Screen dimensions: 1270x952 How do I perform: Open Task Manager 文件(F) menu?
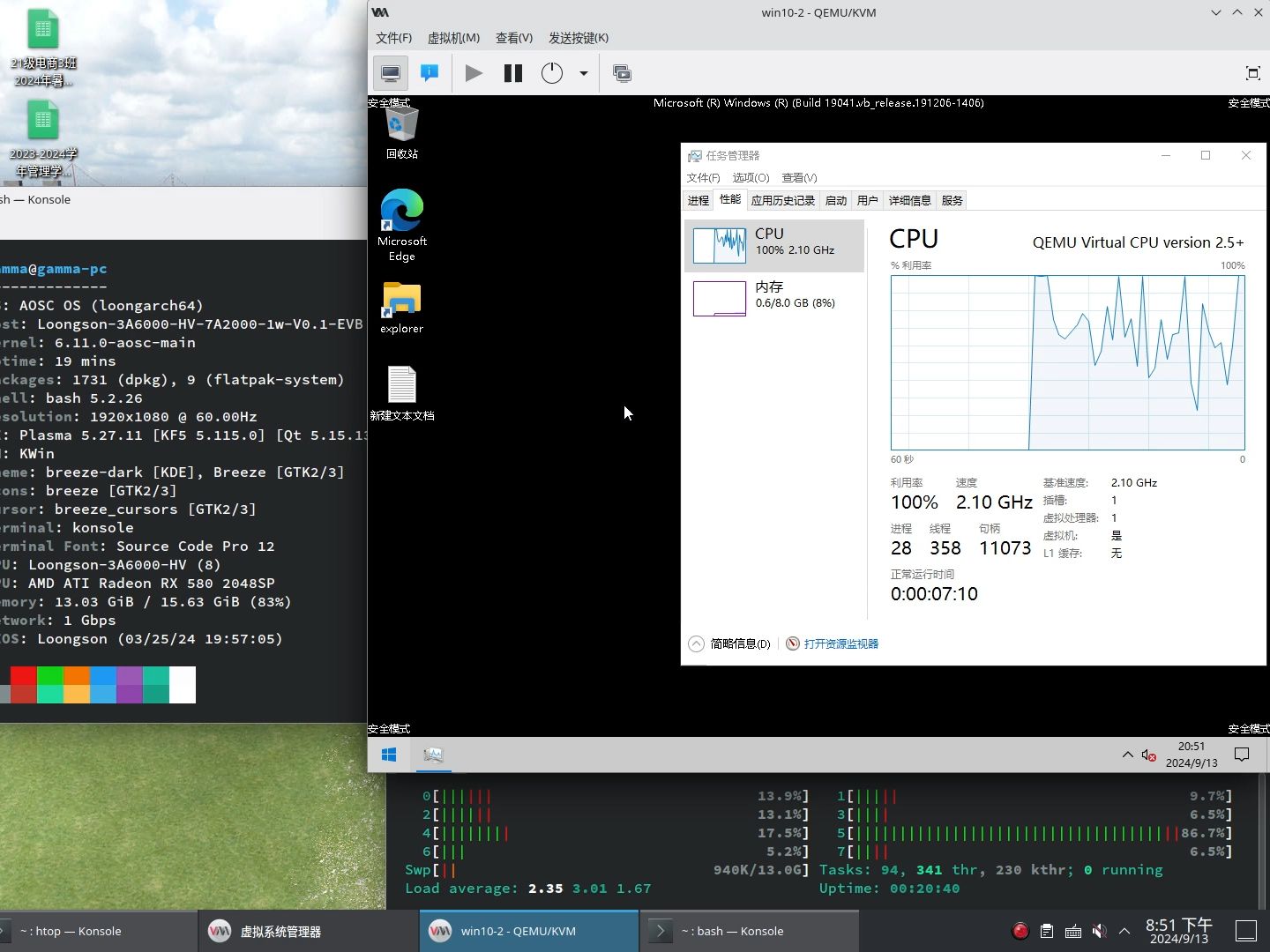click(x=704, y=177)
